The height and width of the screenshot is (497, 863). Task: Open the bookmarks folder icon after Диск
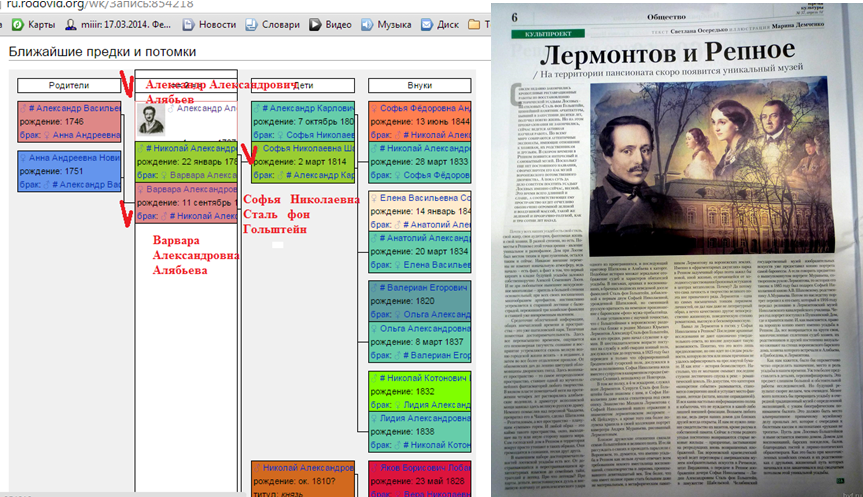pyautogui.click(x=473, y=25)
